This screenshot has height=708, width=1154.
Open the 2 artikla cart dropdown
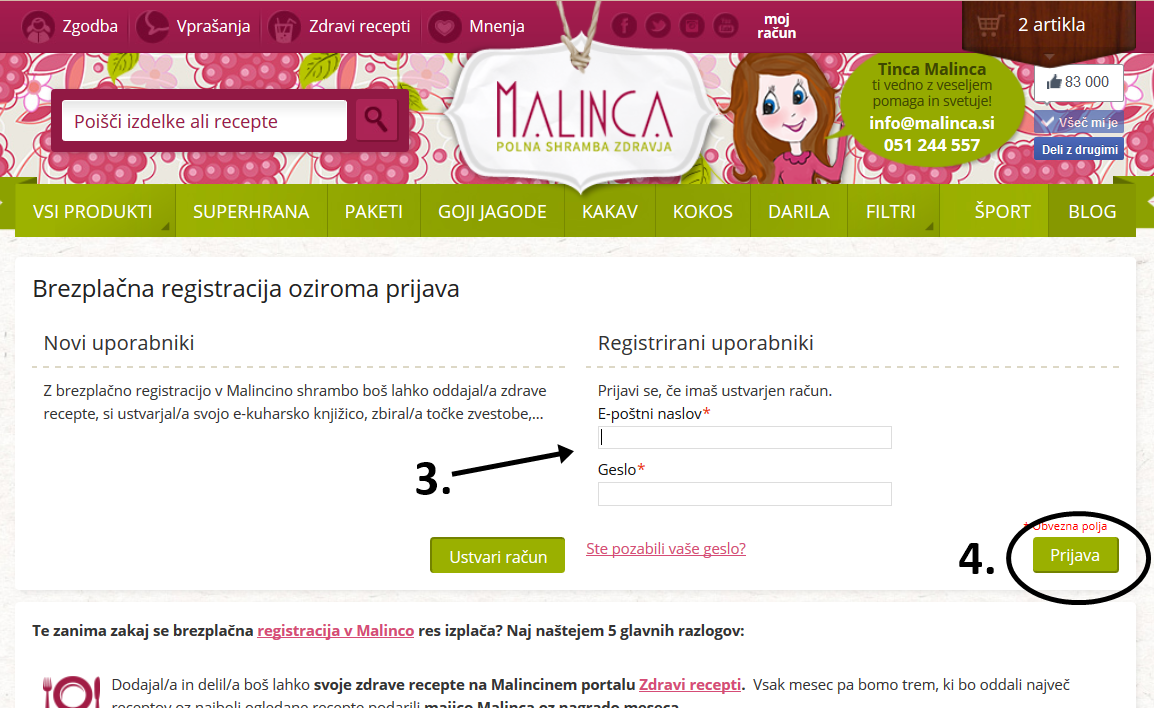1051,25
